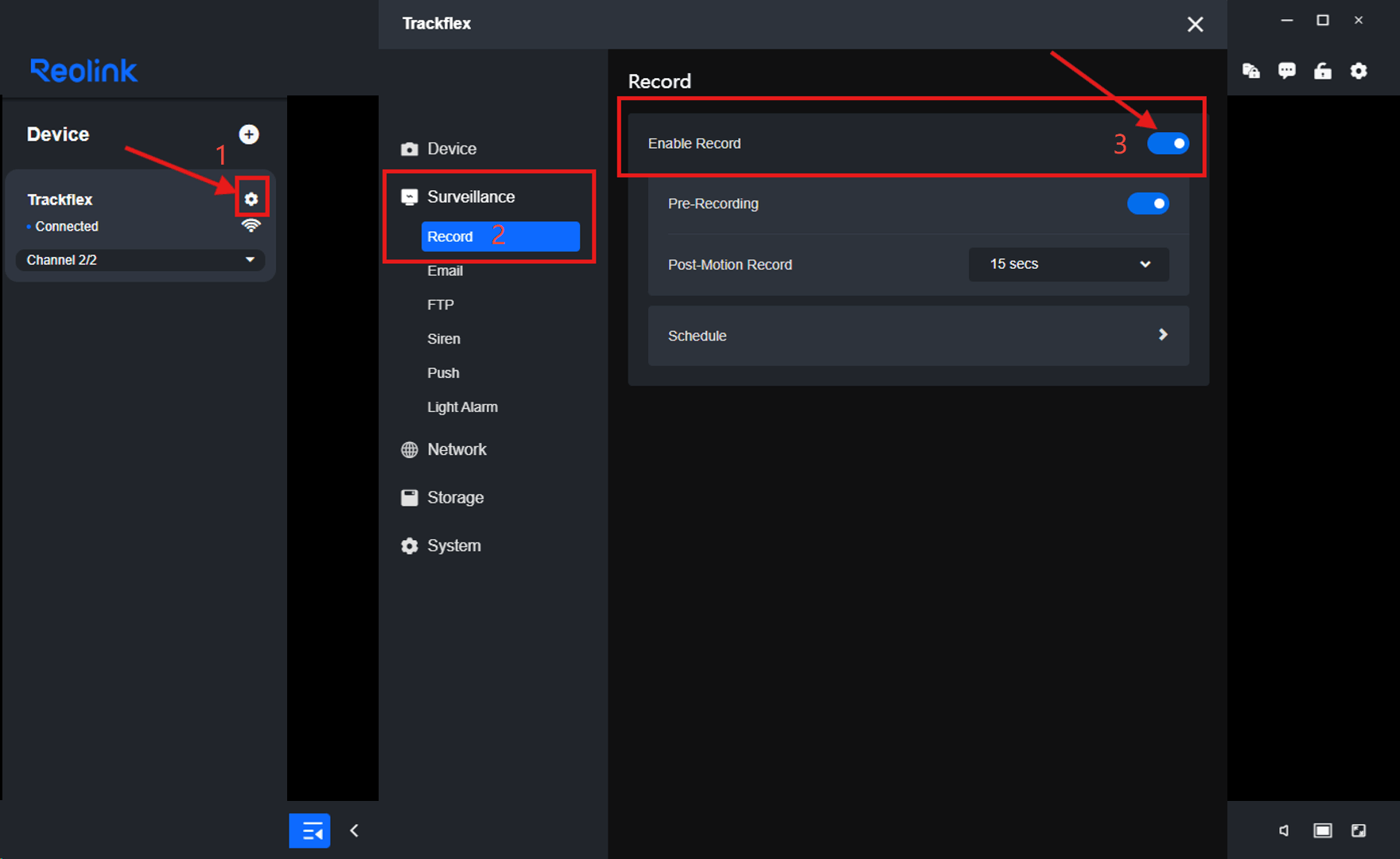The width and height of the screenshot is (1400, 859).
Task: Click the Connected status text
Action: point(67,227)
